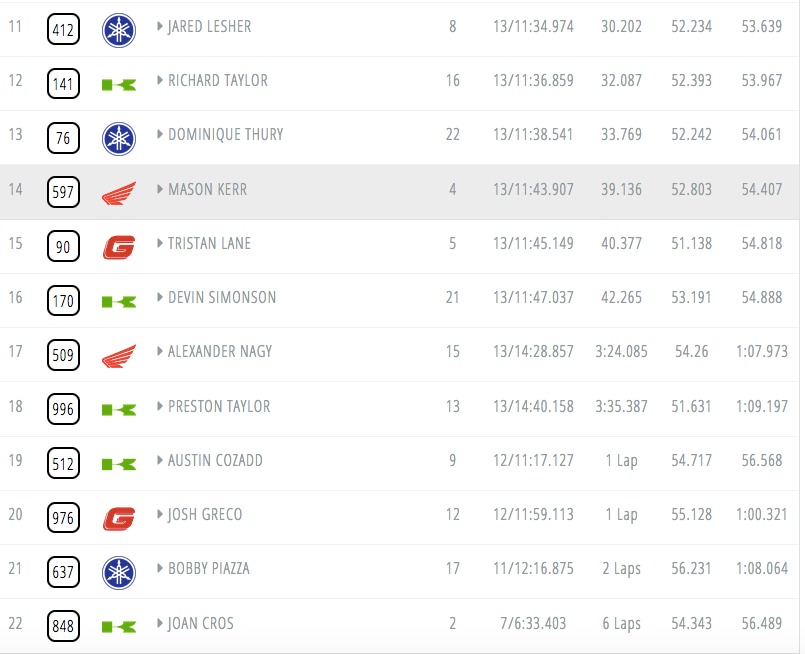805x654 pixels.
Task: Click Yamaha logo beside Jared Lesher
Action: [119, 30]
